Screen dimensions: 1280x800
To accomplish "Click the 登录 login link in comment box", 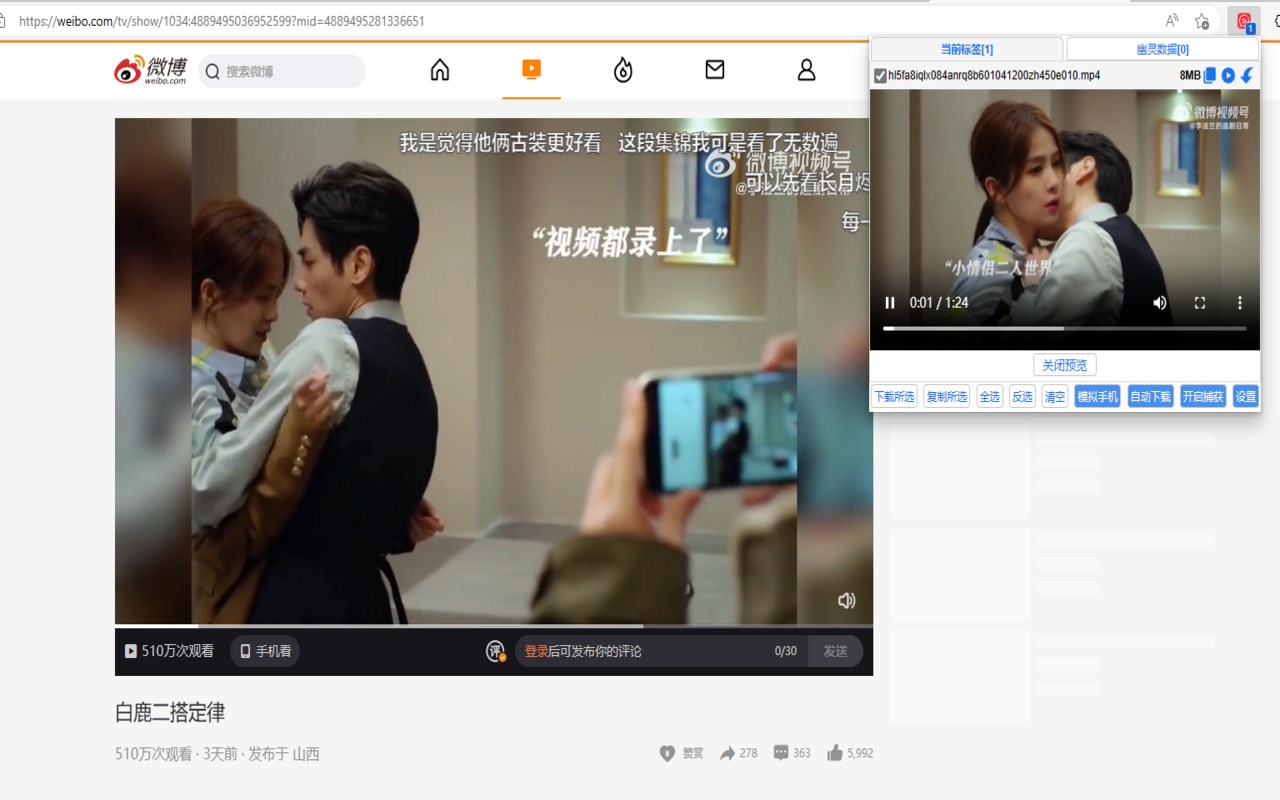I will point(536,651).
